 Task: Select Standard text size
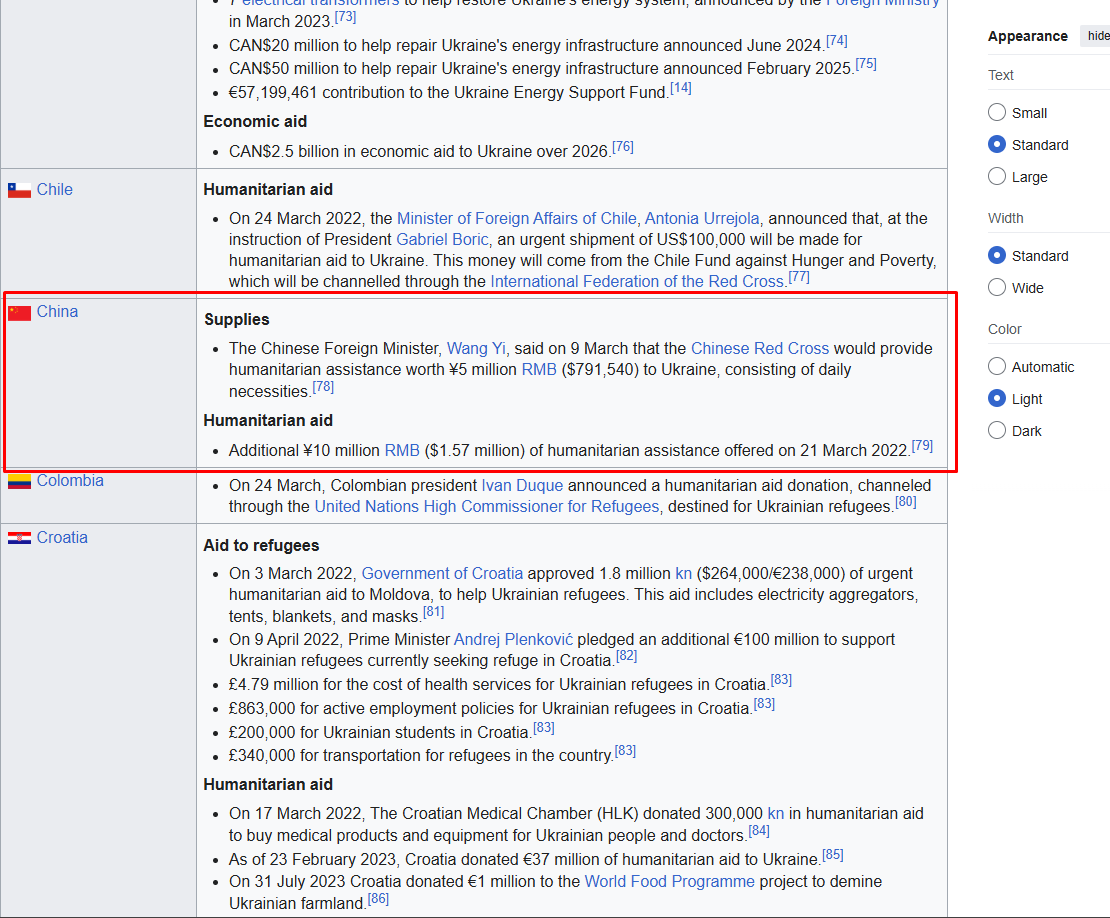[997, 144]
